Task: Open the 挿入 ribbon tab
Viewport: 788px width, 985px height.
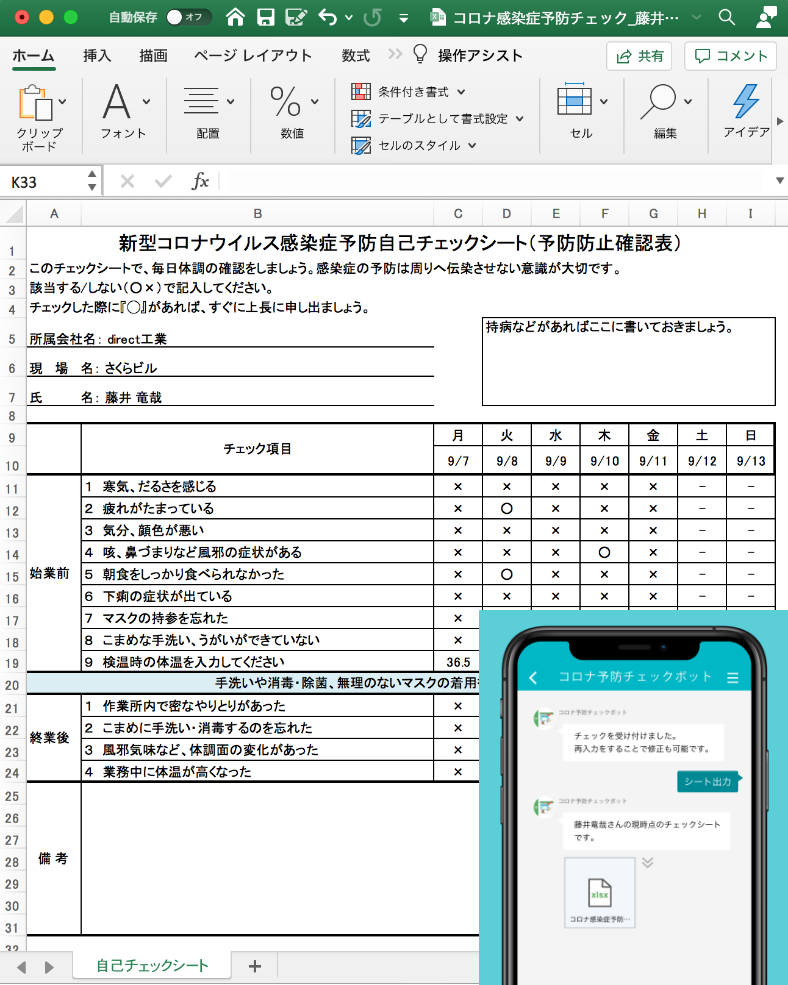Action: tap(97, 56)
